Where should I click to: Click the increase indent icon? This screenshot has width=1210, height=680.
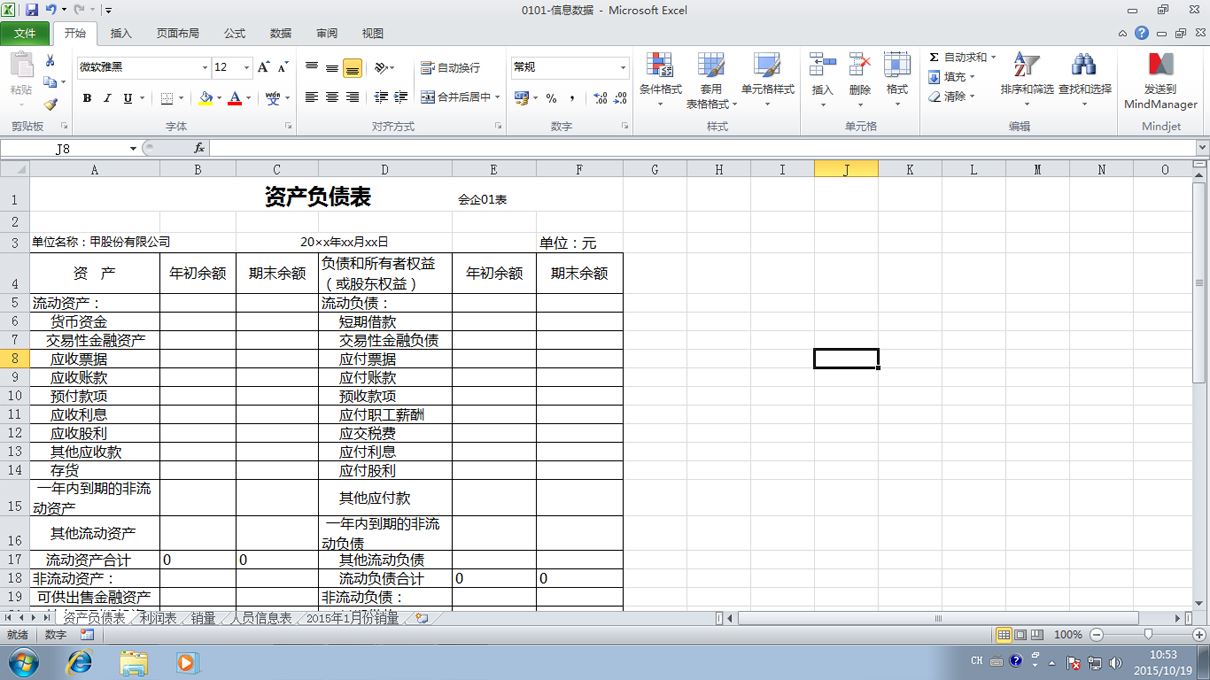coord(401,97)
